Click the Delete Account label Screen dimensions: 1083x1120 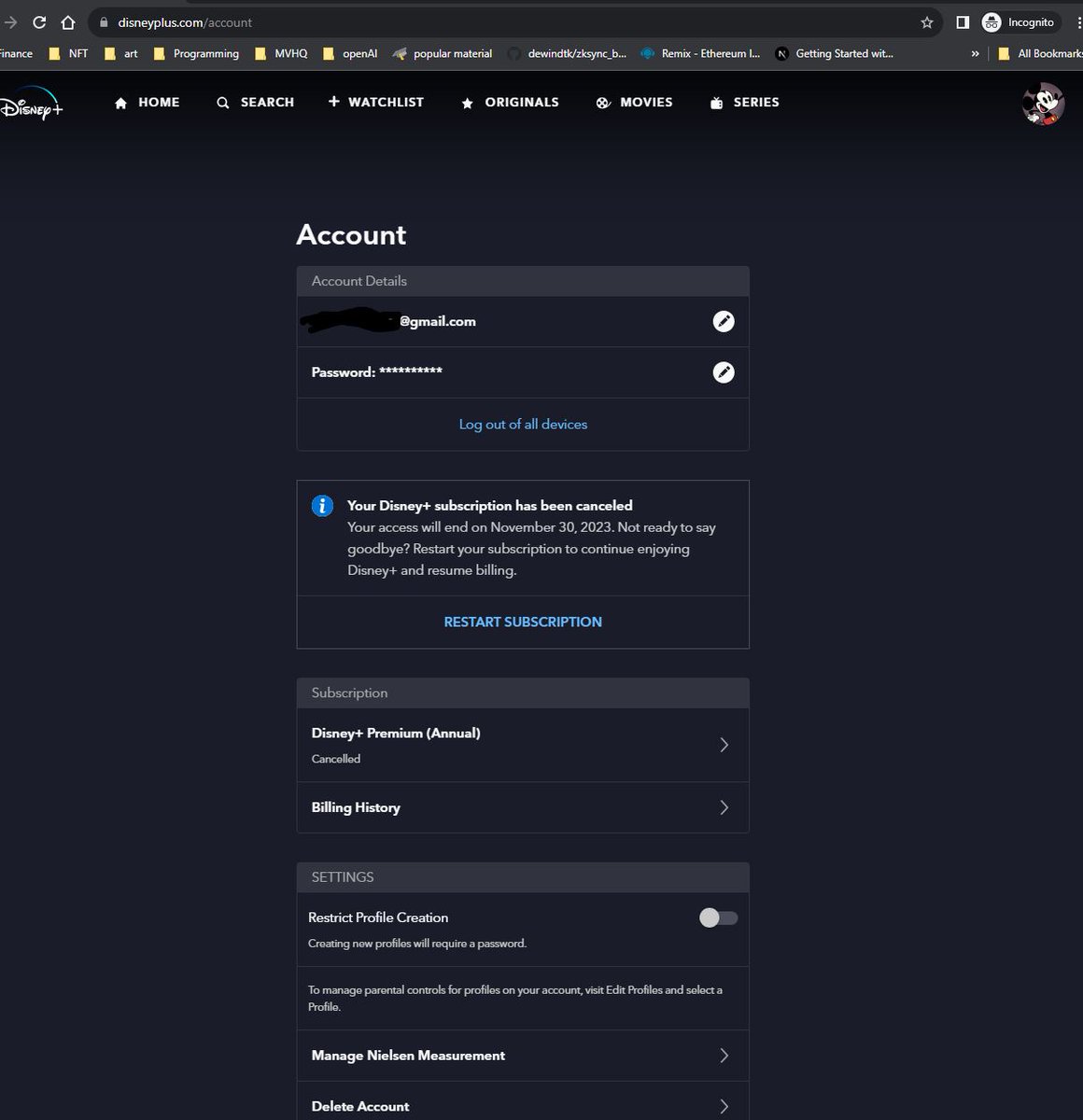click(x=360, y=1106)
